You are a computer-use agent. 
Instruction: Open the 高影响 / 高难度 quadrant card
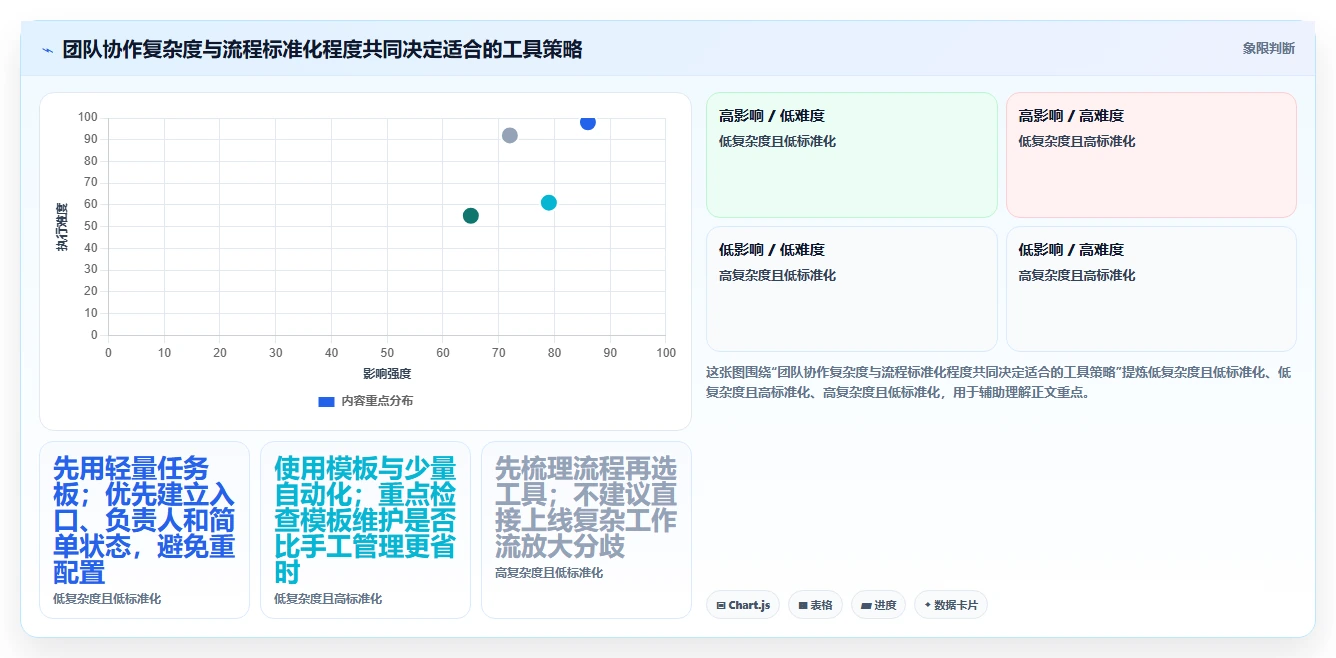(1151, 155)
